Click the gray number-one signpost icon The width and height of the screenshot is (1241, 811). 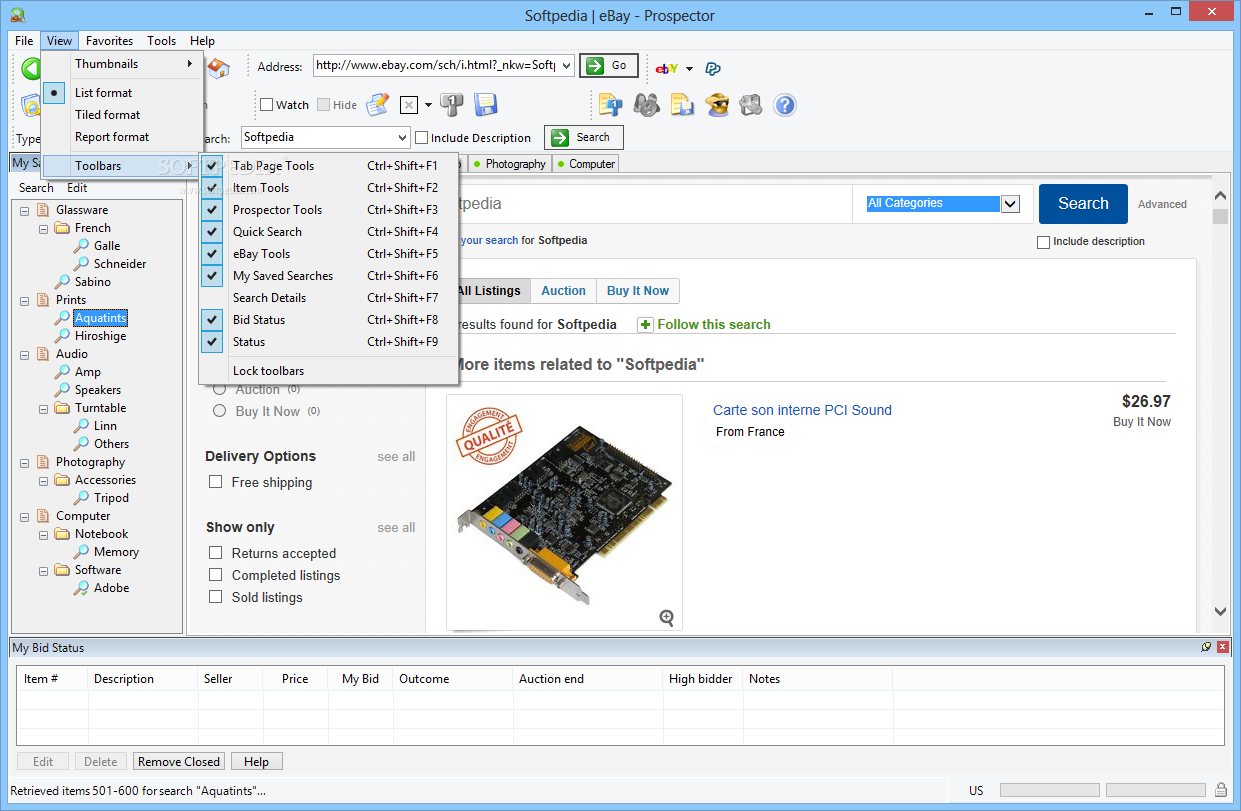pos(452,105)
